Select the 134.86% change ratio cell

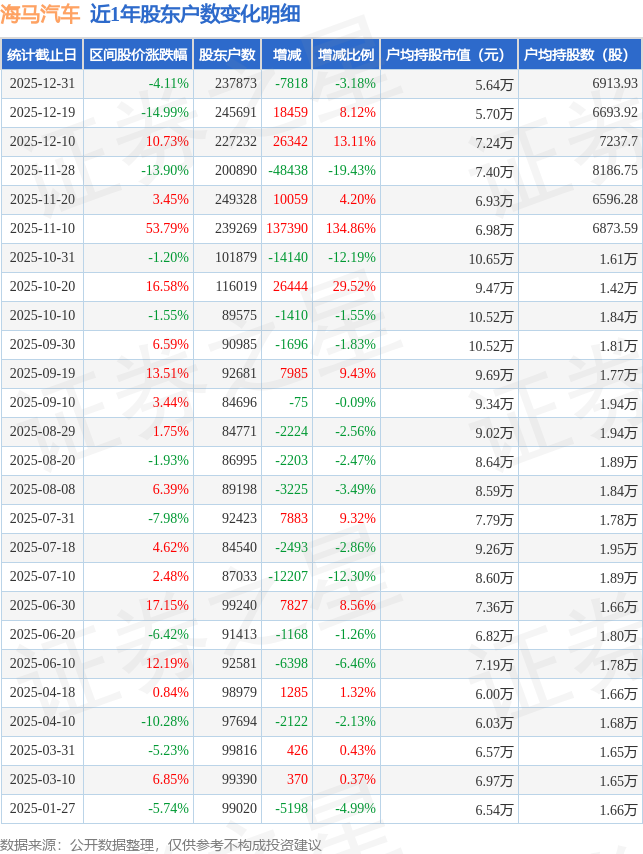[x=350, y=229]
